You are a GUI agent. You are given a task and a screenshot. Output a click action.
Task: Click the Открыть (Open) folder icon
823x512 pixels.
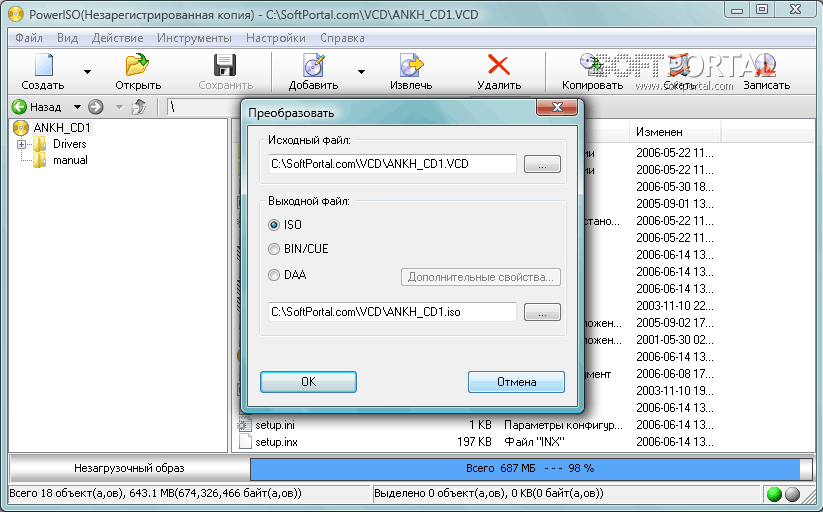[x=138, y=66]
